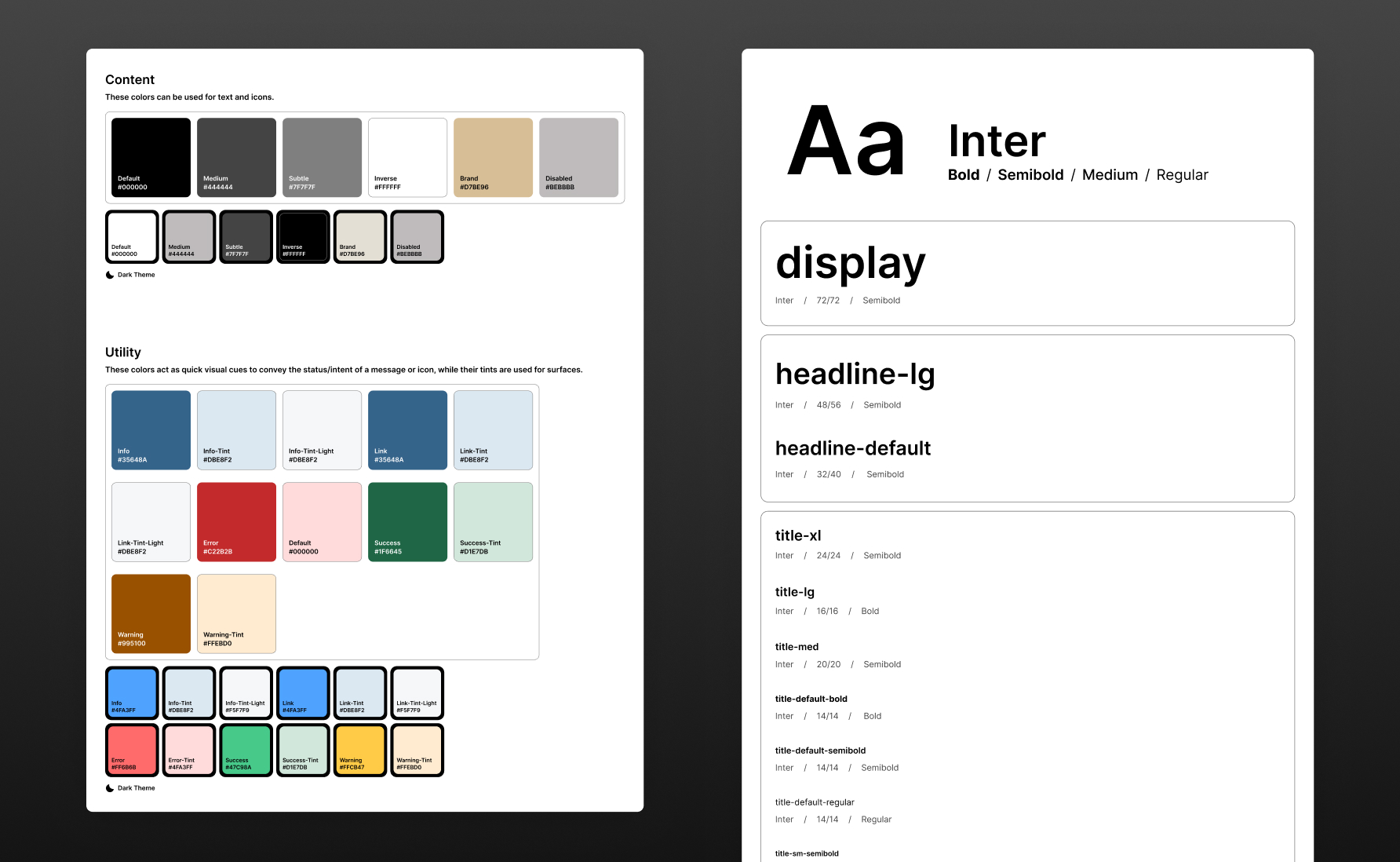The image size is (1400, 862).
Task: Pick the dark-theme Error-Tint swatch
Action: coord(189,751)
